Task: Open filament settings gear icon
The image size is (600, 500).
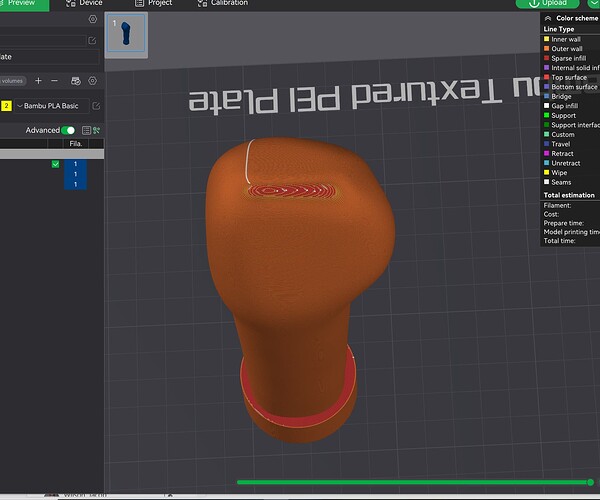Action: (93, 81)
